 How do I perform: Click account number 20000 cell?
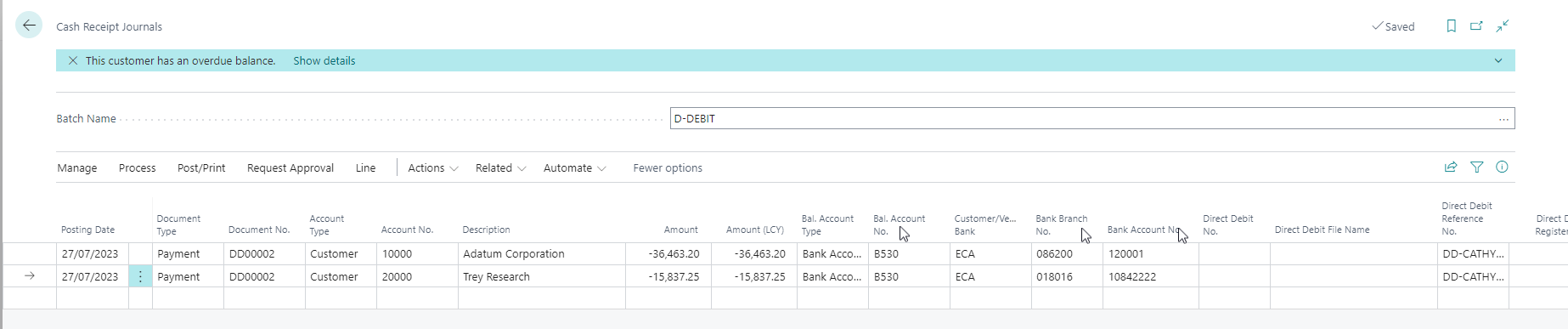click(x=417, y=276)
